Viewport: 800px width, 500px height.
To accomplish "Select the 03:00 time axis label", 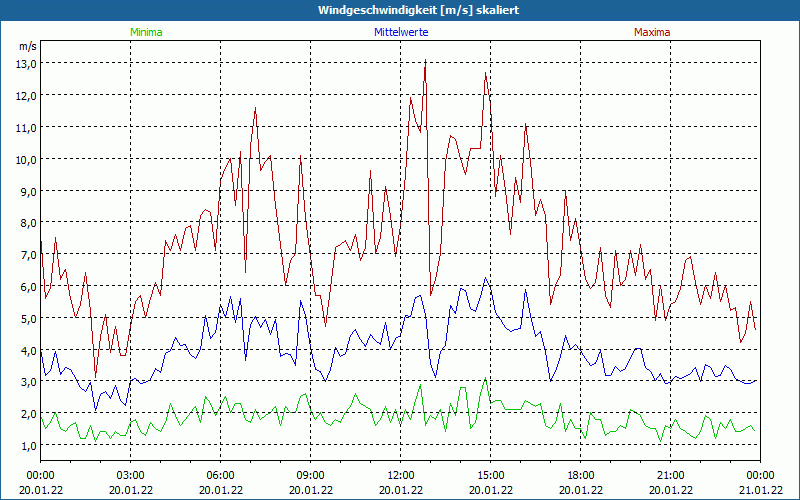I will point(131,475).
